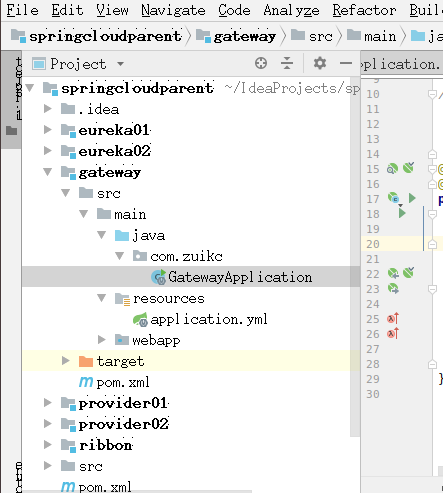Expand the .idea folder
443x493 pixels.
(48, 109)
